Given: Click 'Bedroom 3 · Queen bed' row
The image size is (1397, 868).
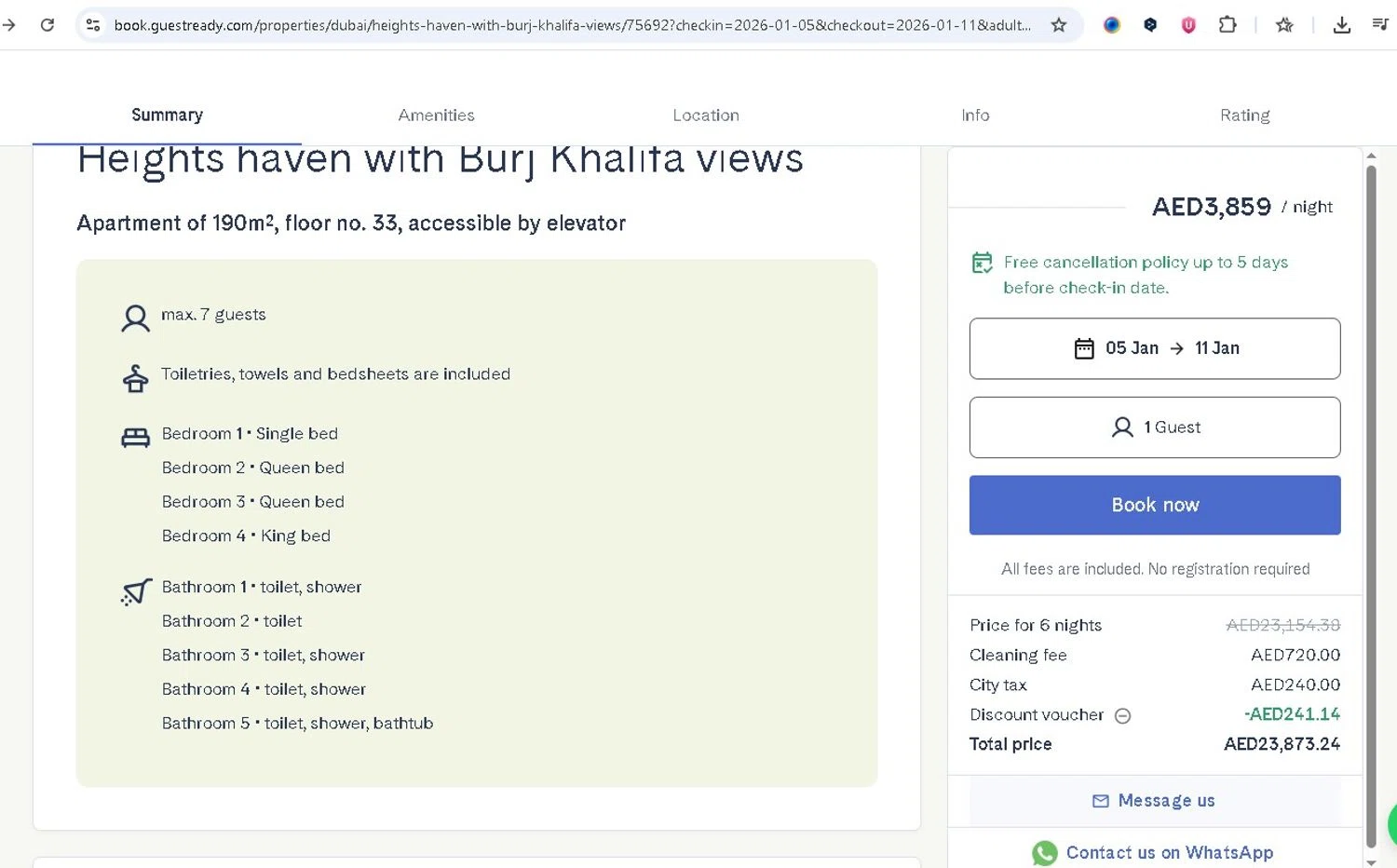Looking at the screenshot, I should [x=253, y=502].
